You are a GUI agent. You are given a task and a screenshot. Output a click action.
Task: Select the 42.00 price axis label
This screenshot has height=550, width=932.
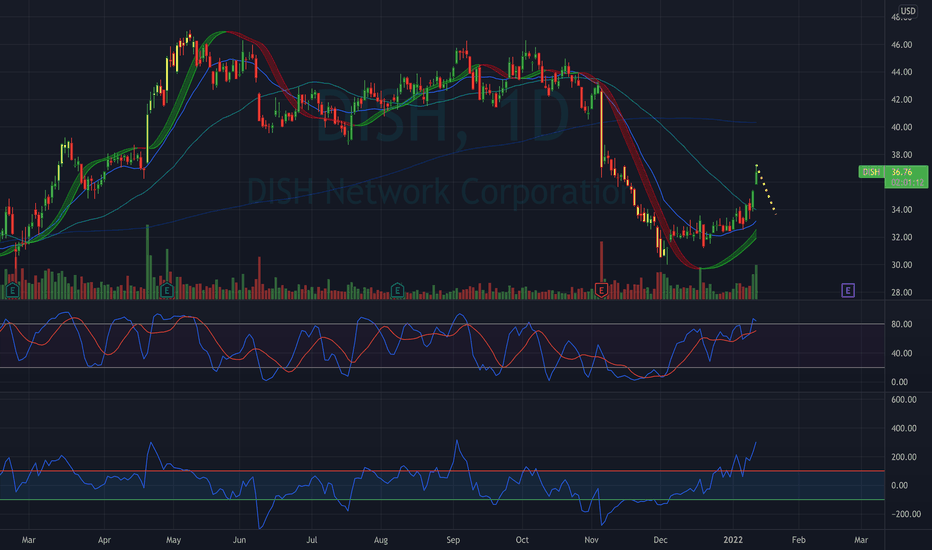(901, 99)
